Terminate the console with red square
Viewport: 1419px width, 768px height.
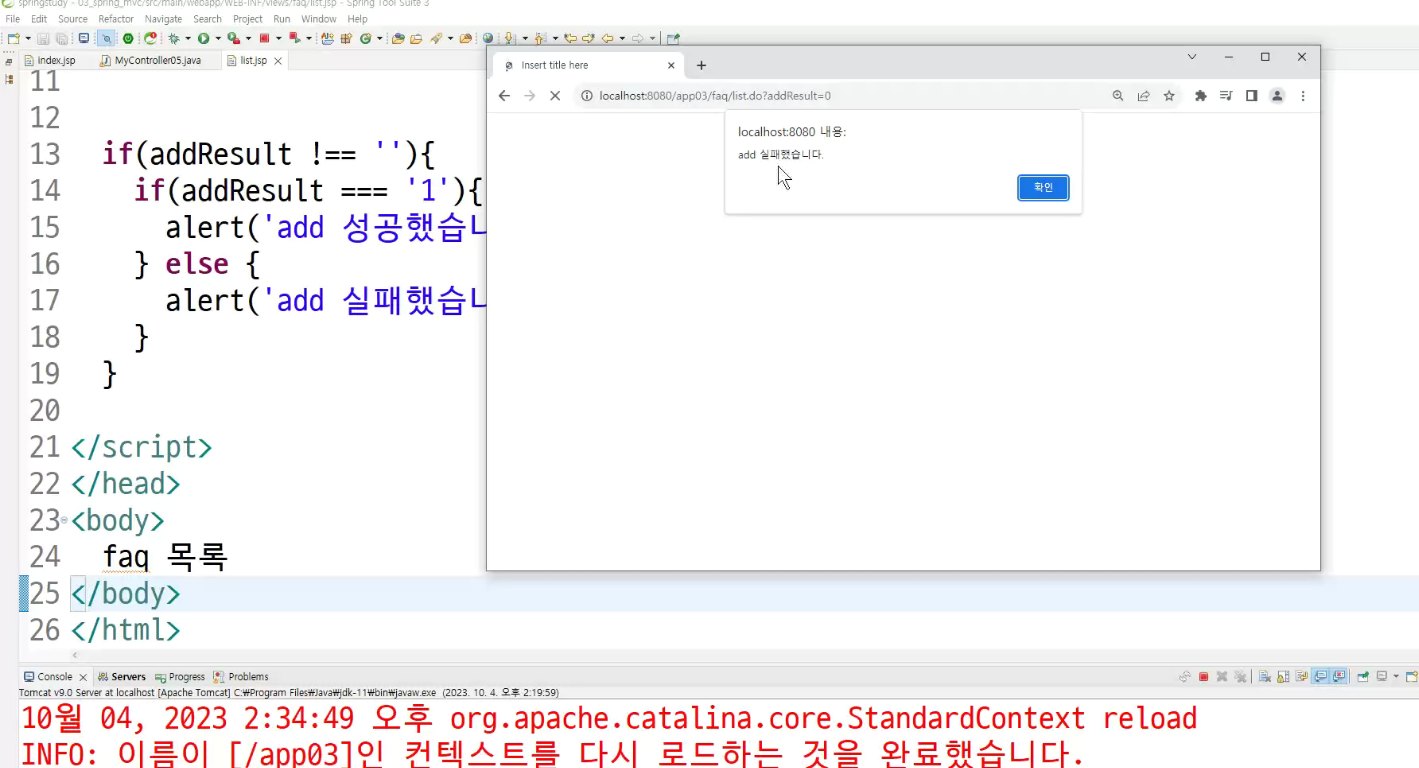[x=1203, y=677]
